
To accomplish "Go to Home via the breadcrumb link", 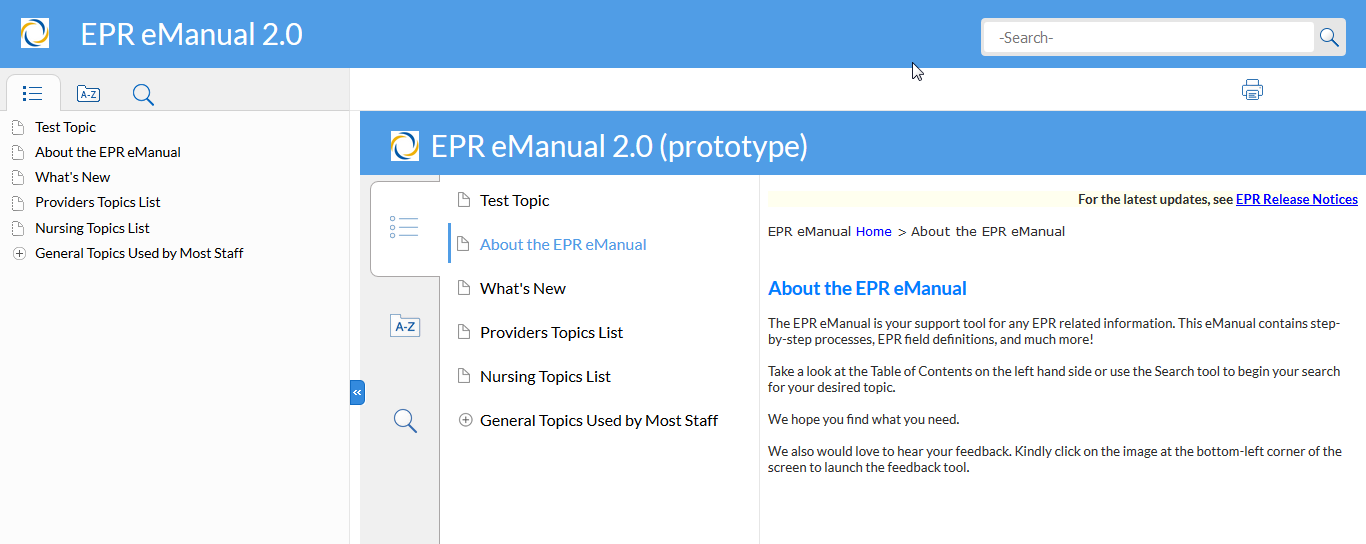I will (873, 231).
